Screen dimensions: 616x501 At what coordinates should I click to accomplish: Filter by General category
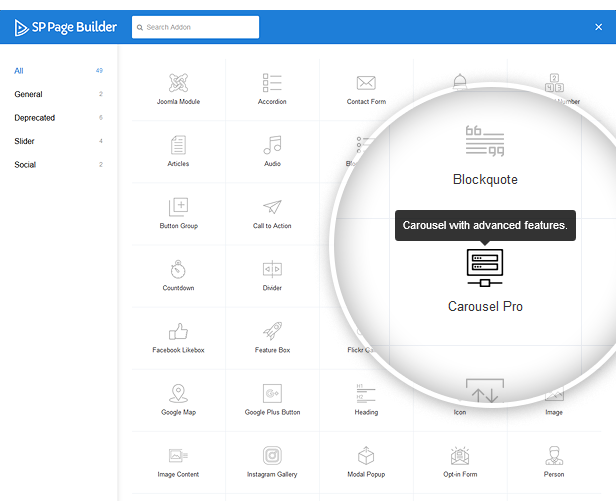click(x=28, y=94)
